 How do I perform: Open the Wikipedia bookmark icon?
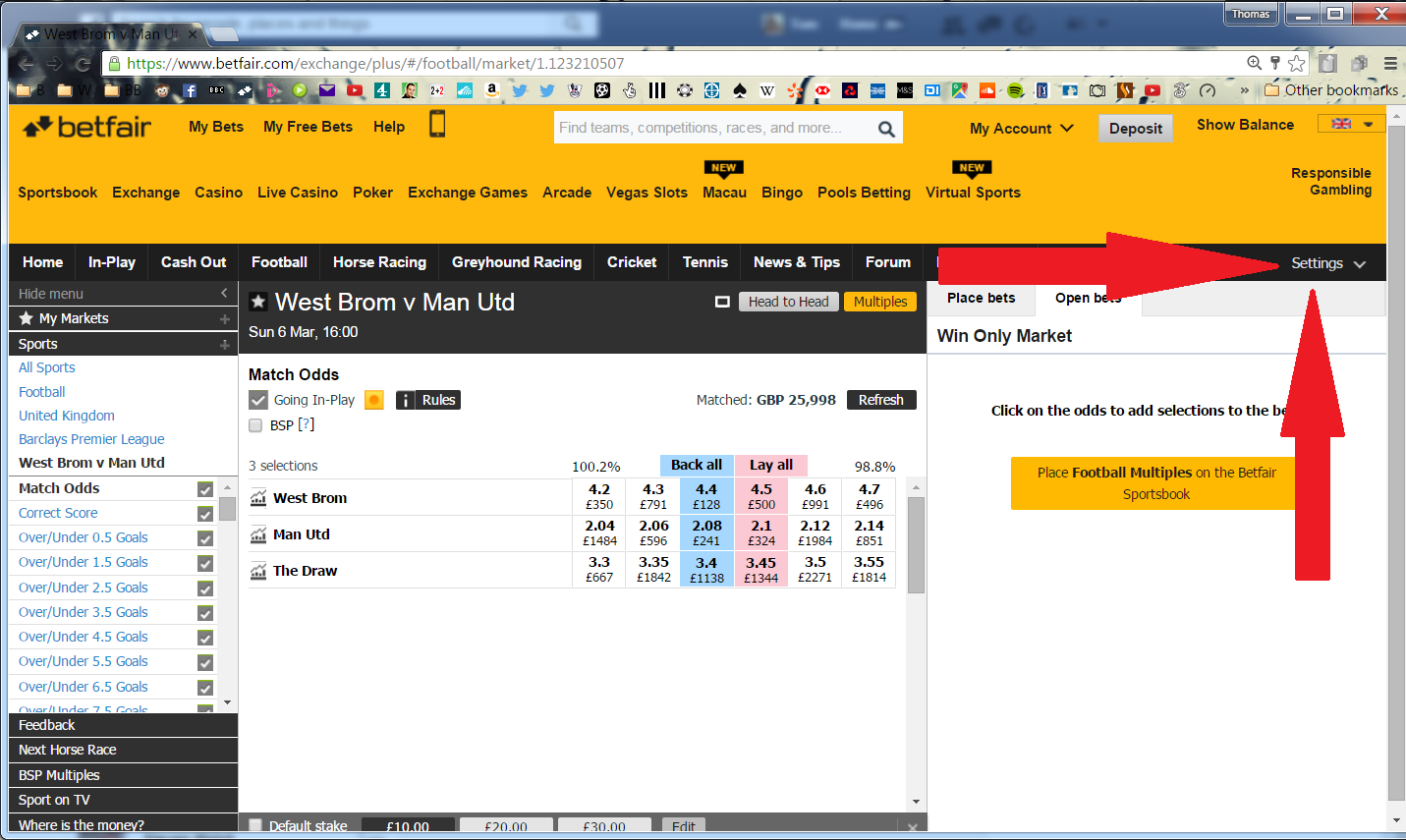click(x=767, y=90)
